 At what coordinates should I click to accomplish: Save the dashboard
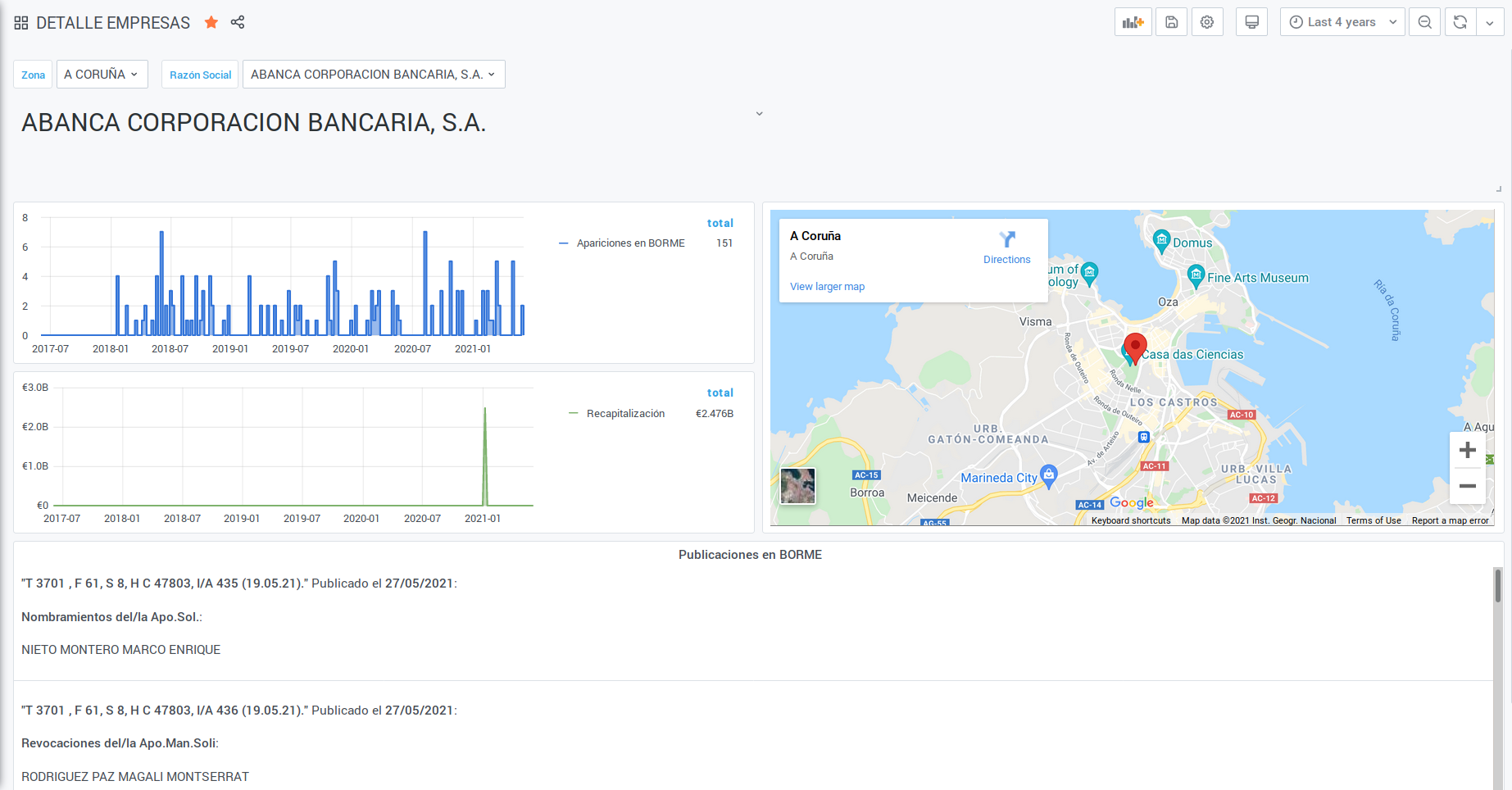point(1172,22)
